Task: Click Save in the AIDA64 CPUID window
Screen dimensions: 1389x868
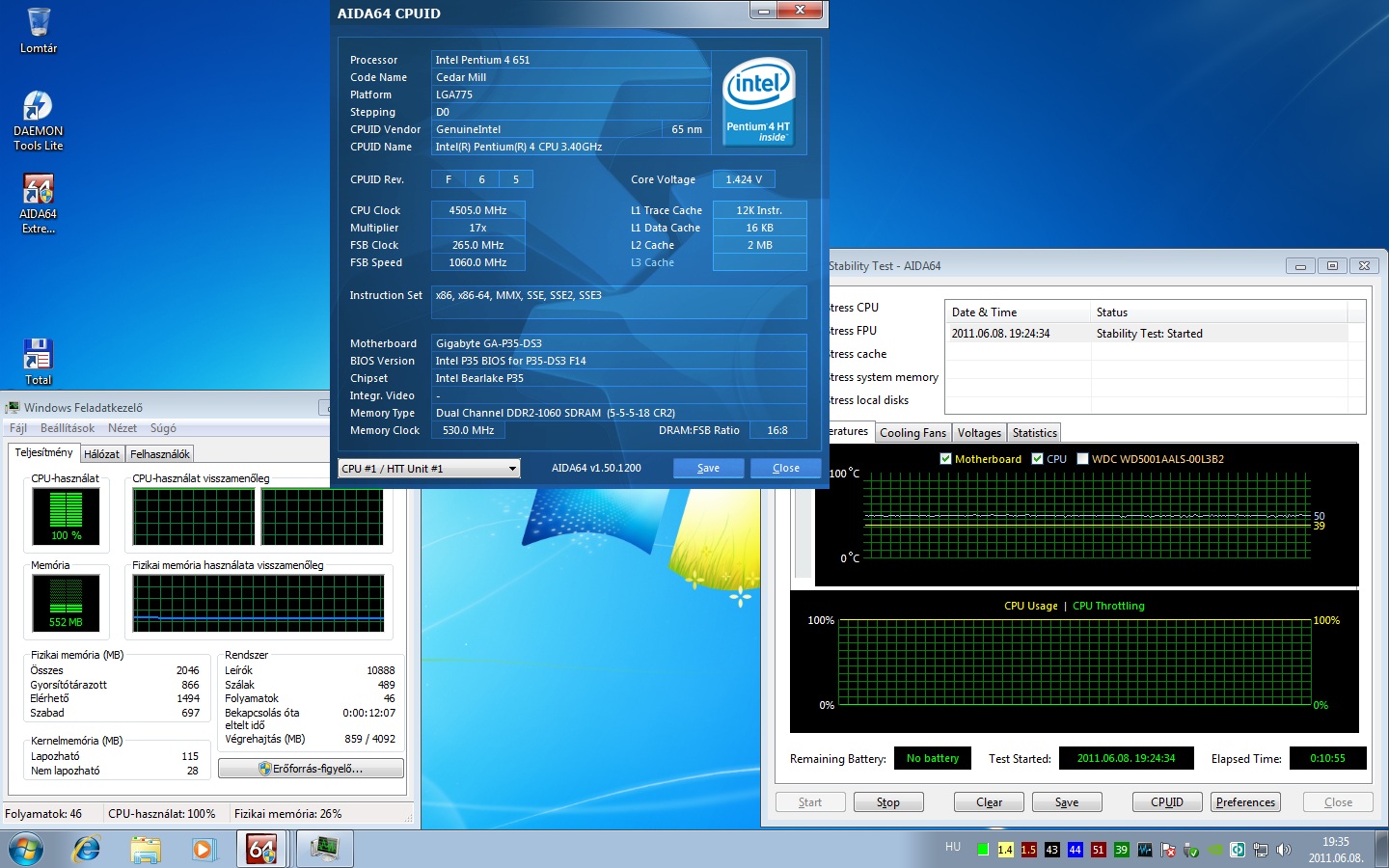Action: coord(709,468)
